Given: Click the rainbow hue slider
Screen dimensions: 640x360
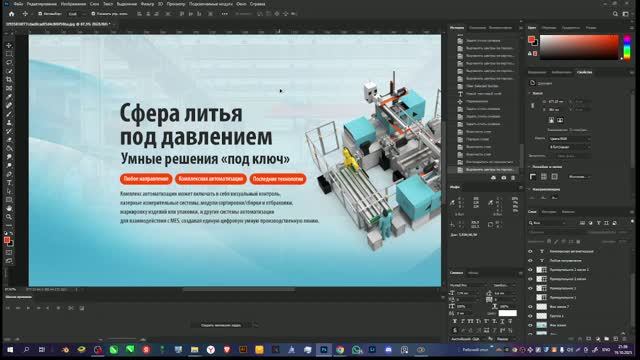Looking at the screenshot, I should pyautogui.click(x=627, y=47).
